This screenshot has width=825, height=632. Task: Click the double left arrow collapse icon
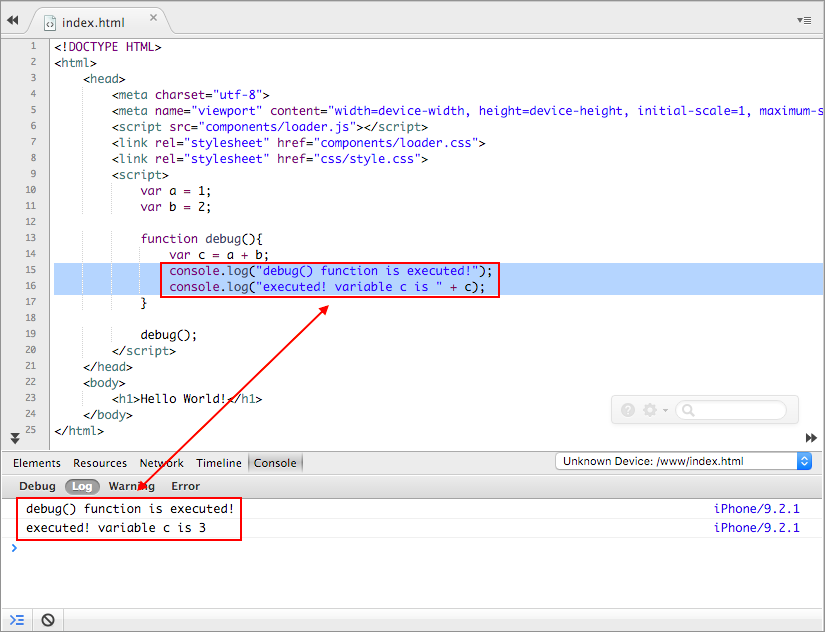click(x=13, y=20)
